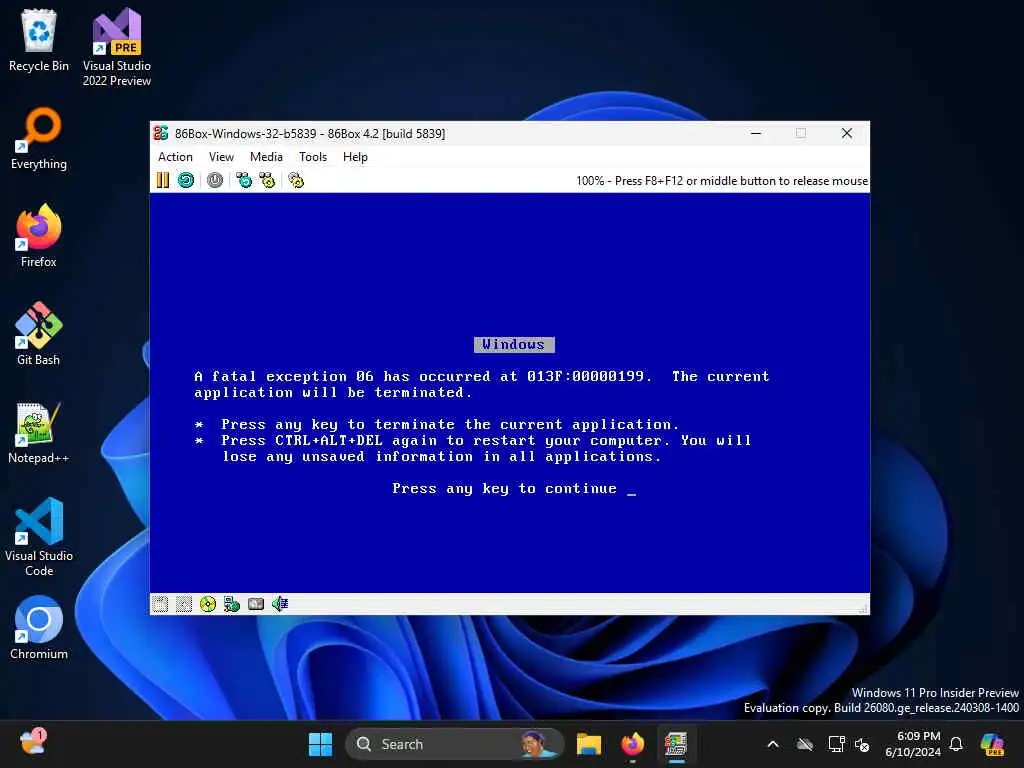Hard reset the emulated machine
Viewport: 1024px width, 768px height.
pos(185,180)
